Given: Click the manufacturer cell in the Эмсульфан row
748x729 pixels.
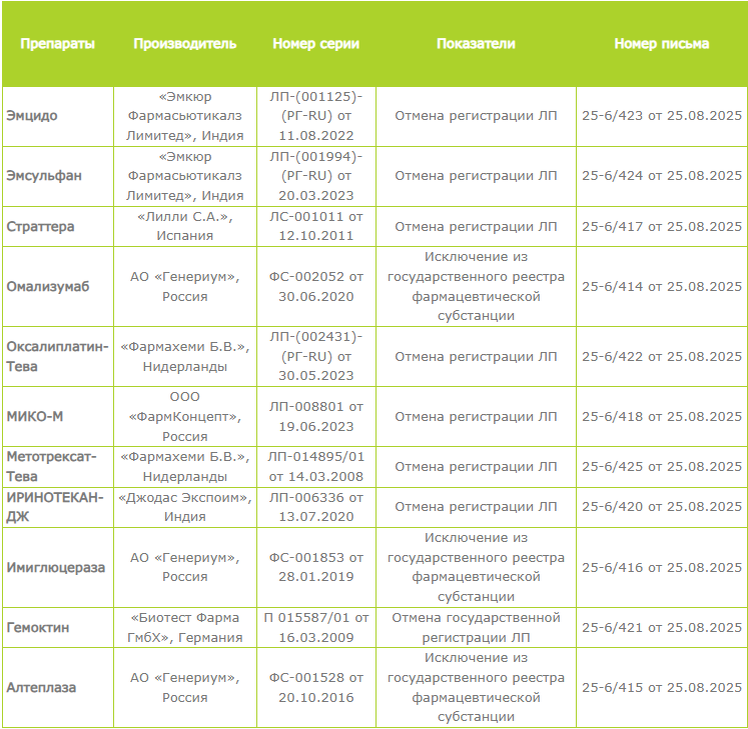Looking at the screenshot, I should (x=185, y=176).
